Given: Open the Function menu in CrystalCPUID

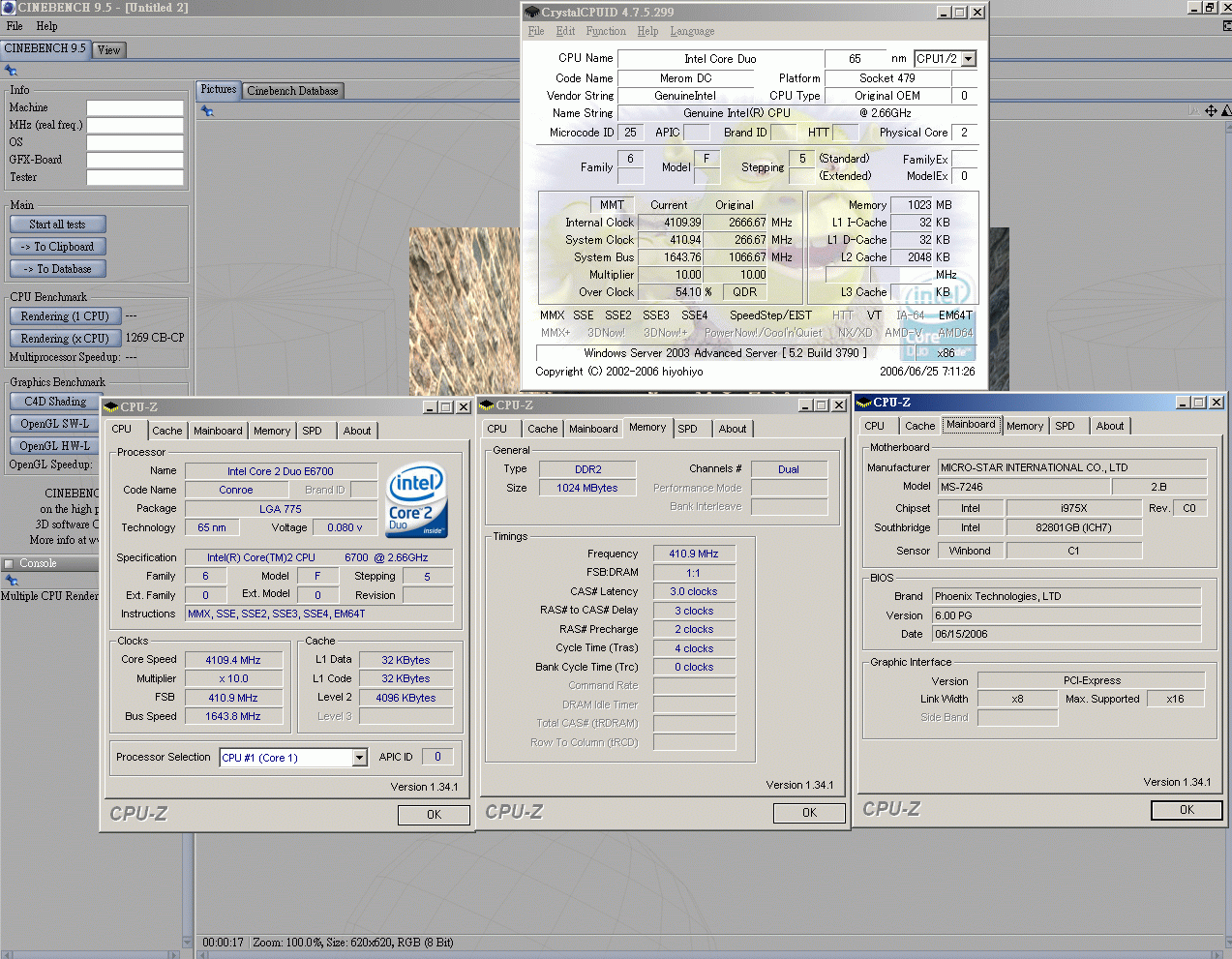Looking at the screenshot, I should coord(606,31).
